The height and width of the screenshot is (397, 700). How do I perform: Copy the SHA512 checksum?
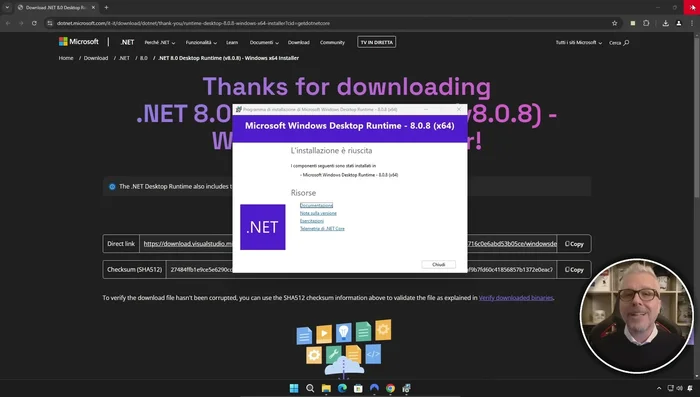pos(574,270)
